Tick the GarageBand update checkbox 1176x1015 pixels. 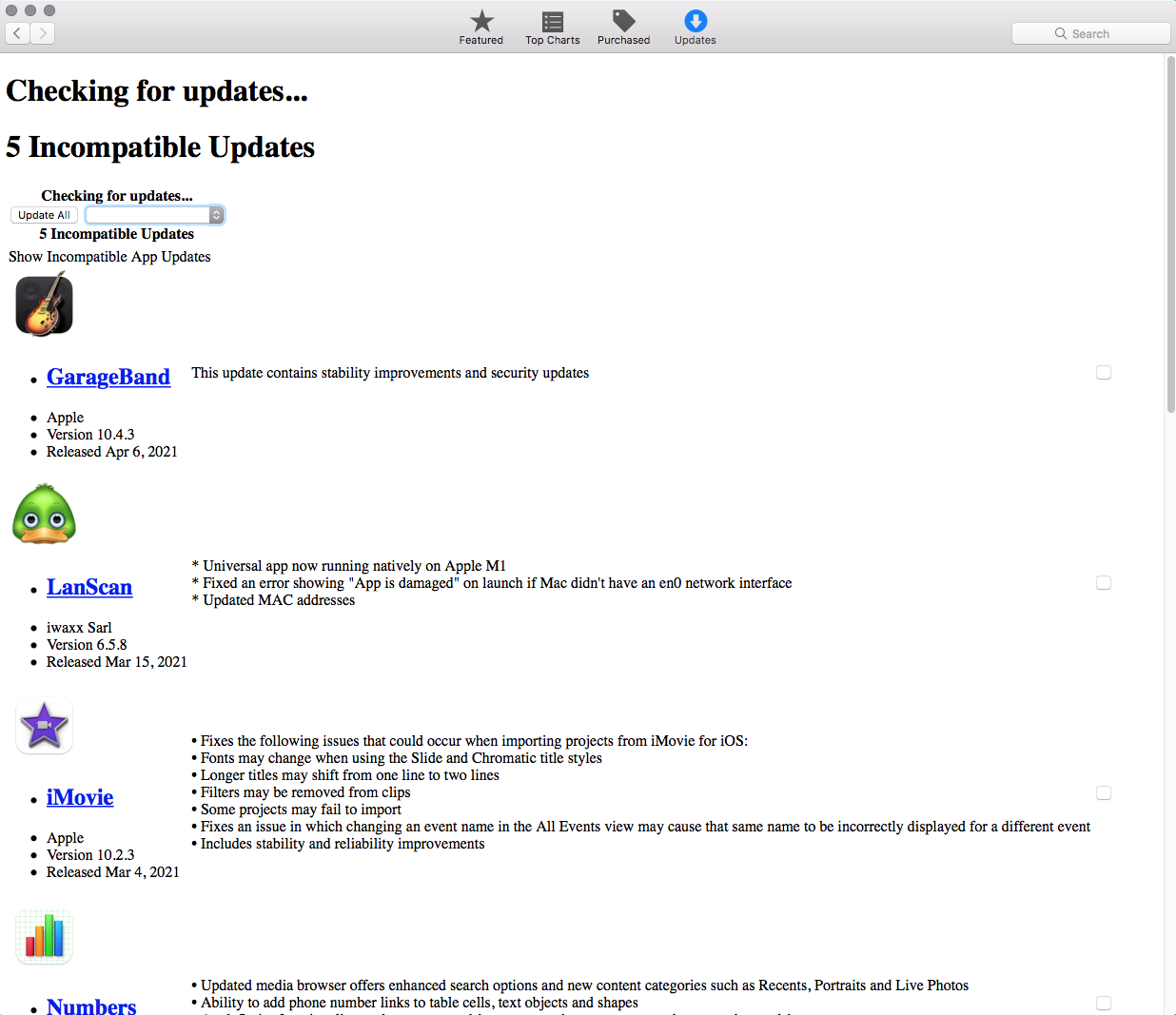tap(1104, 372)
